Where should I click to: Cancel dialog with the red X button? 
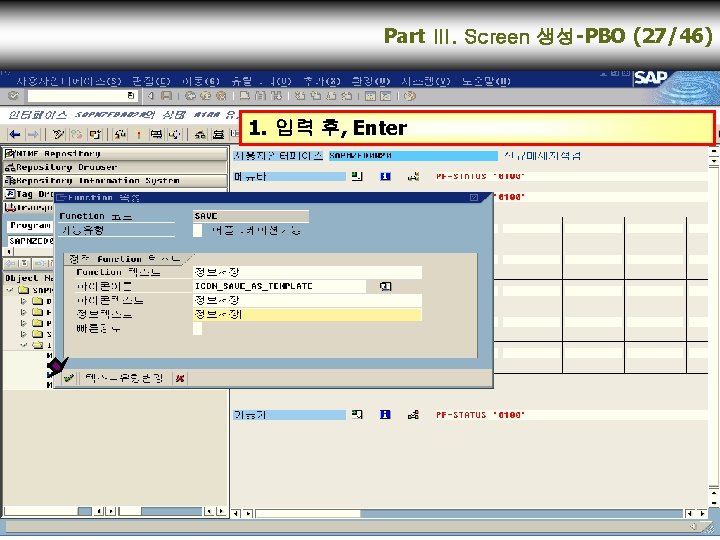(180, 378)
